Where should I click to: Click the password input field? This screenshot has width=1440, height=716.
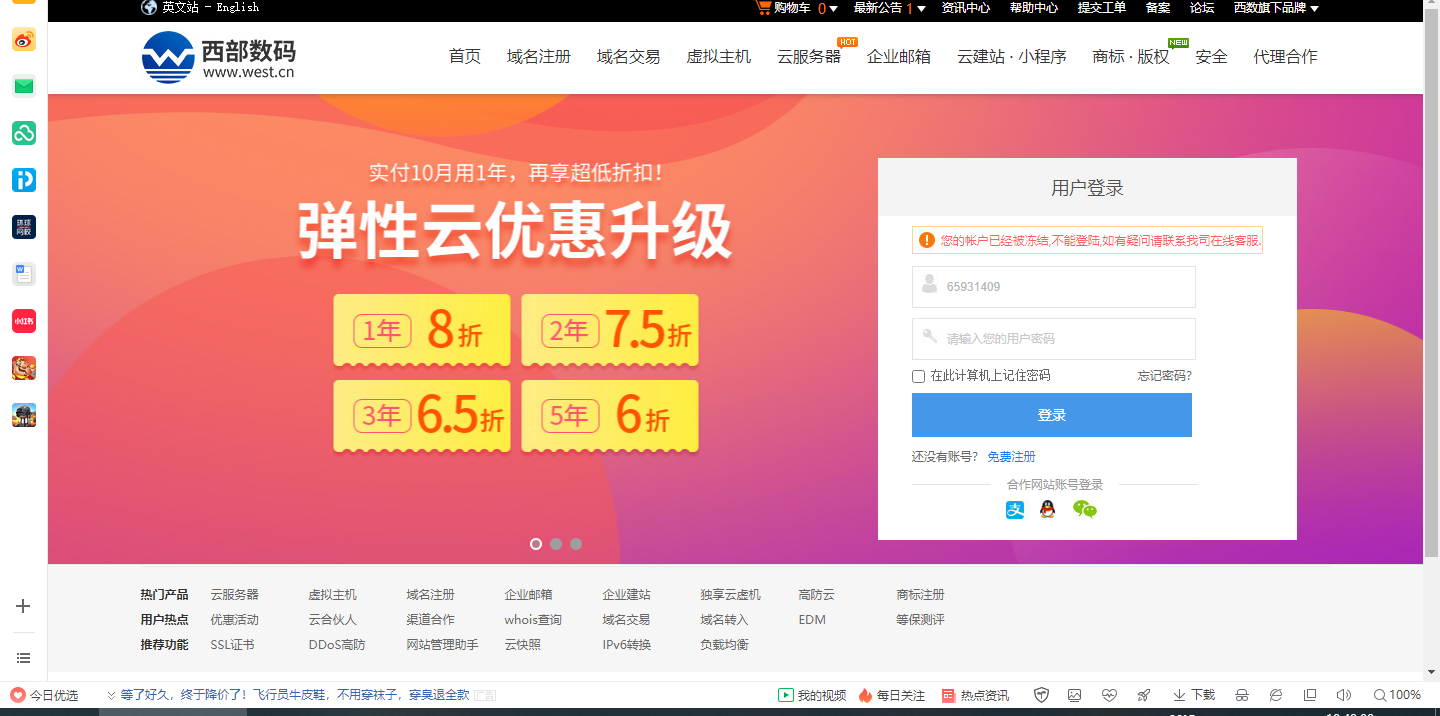(1053, 339)
